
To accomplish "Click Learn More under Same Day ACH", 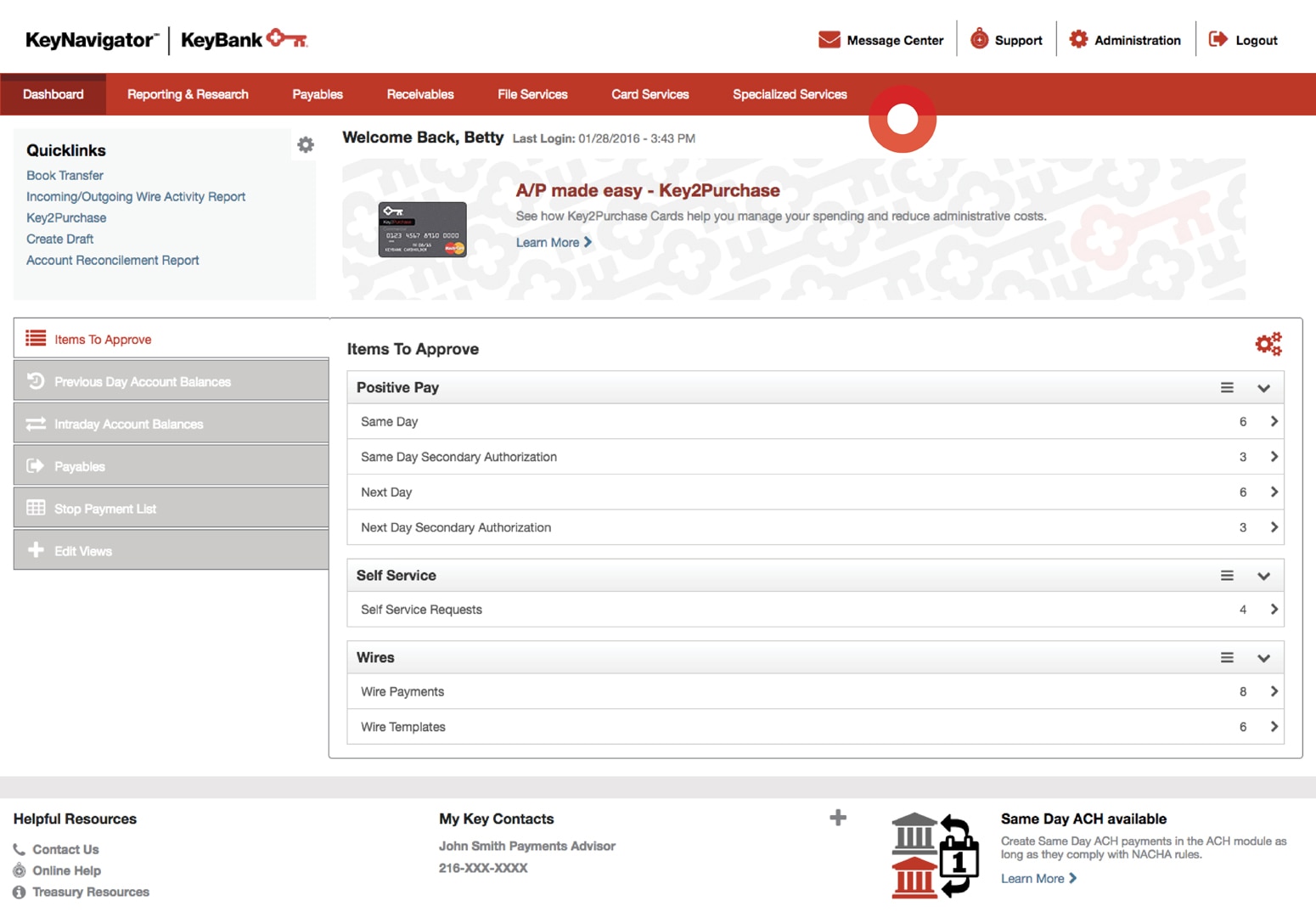I will pyautogui.click(x=1038, y=878).
